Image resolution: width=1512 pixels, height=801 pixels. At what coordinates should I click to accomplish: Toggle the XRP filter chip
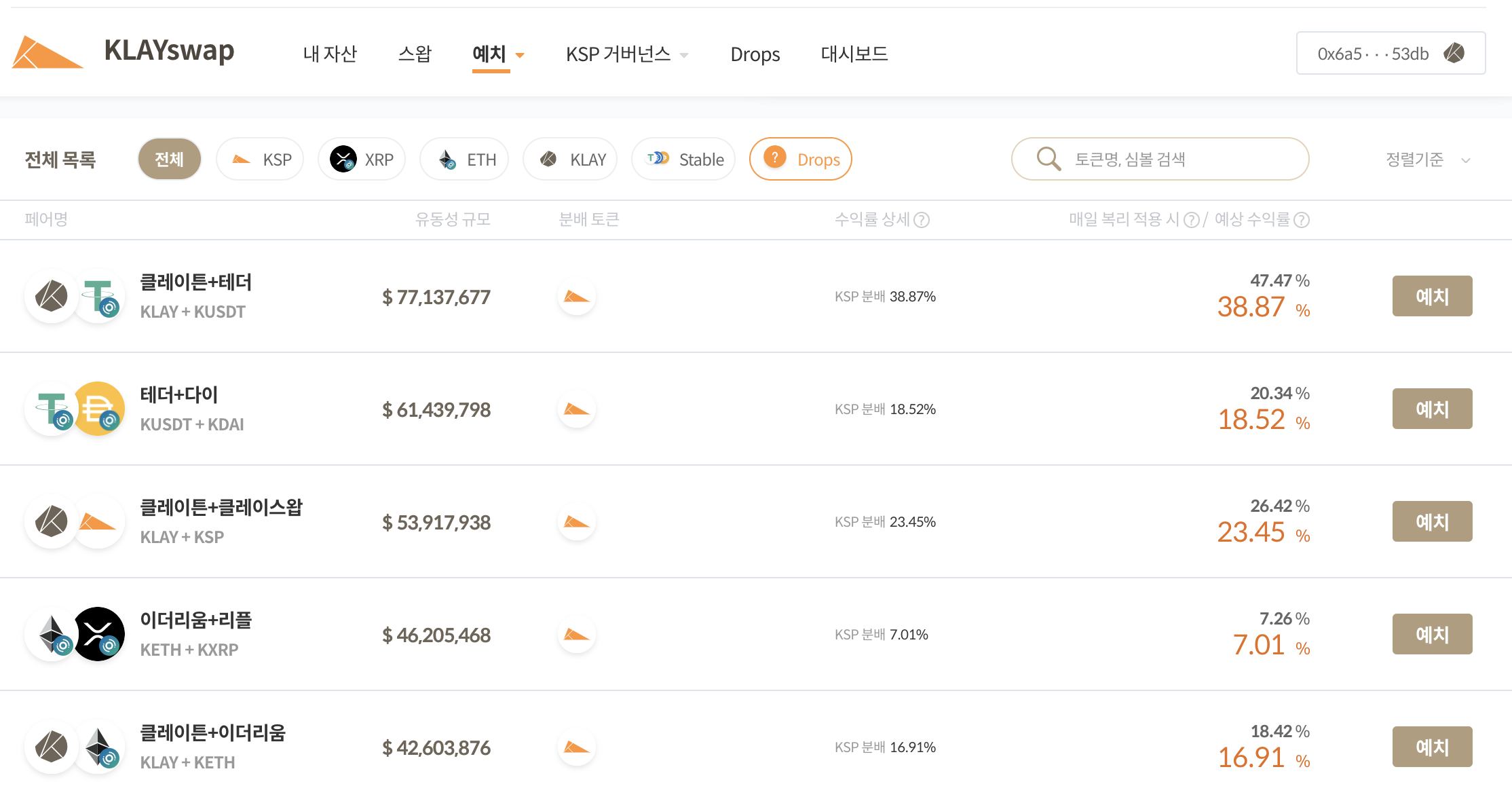point(362,160)
